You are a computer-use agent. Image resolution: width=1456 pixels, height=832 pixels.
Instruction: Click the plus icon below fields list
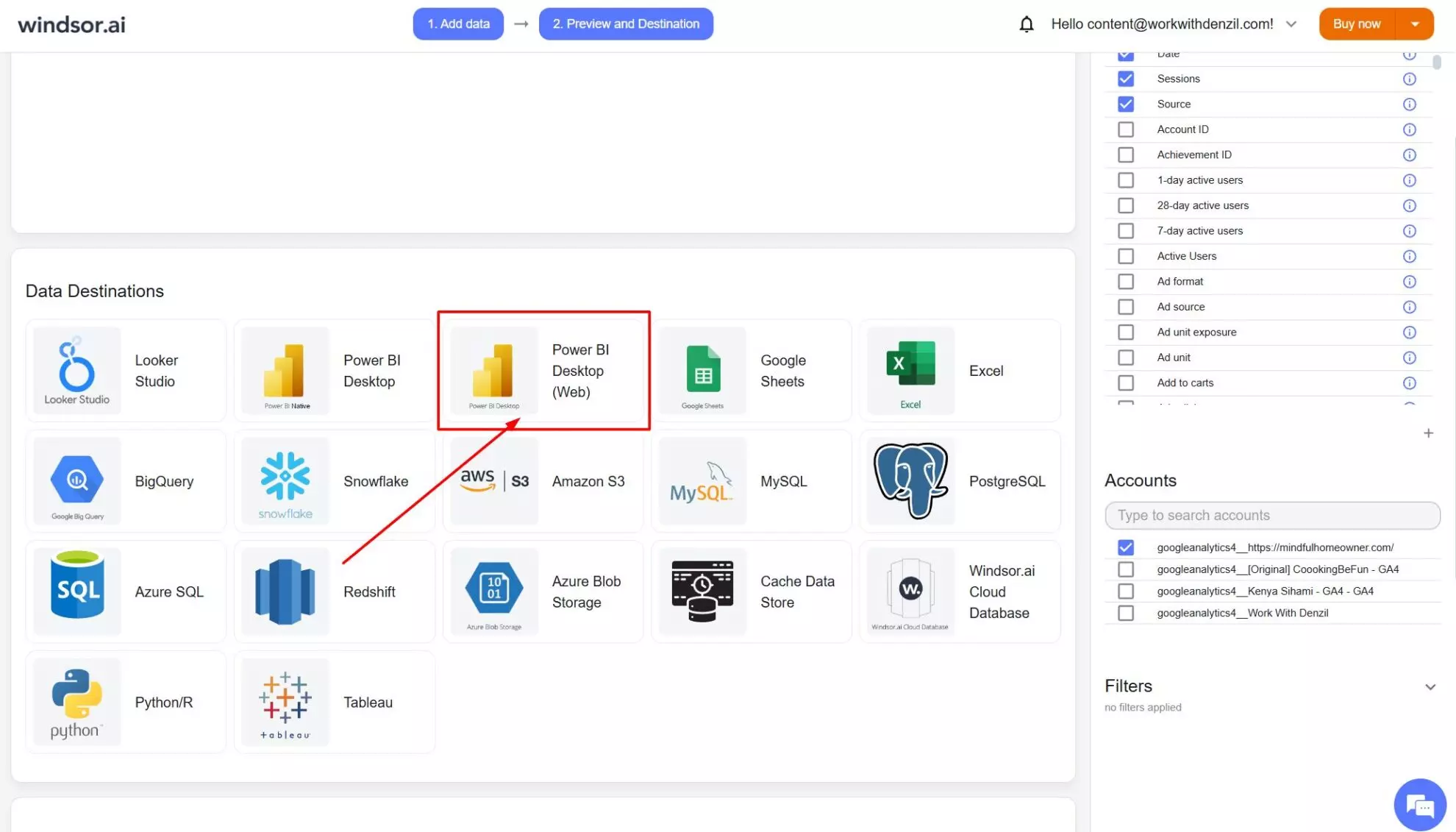(1428, 433)
